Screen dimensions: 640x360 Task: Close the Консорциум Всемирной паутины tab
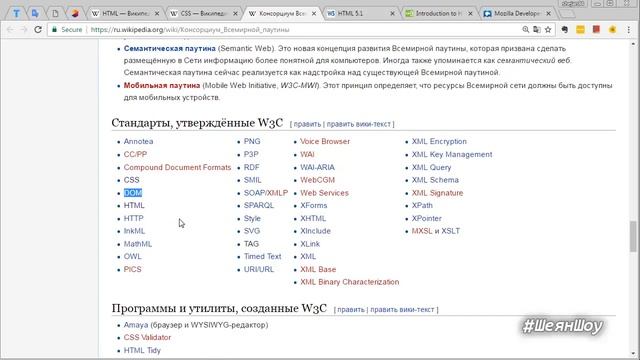313,13
